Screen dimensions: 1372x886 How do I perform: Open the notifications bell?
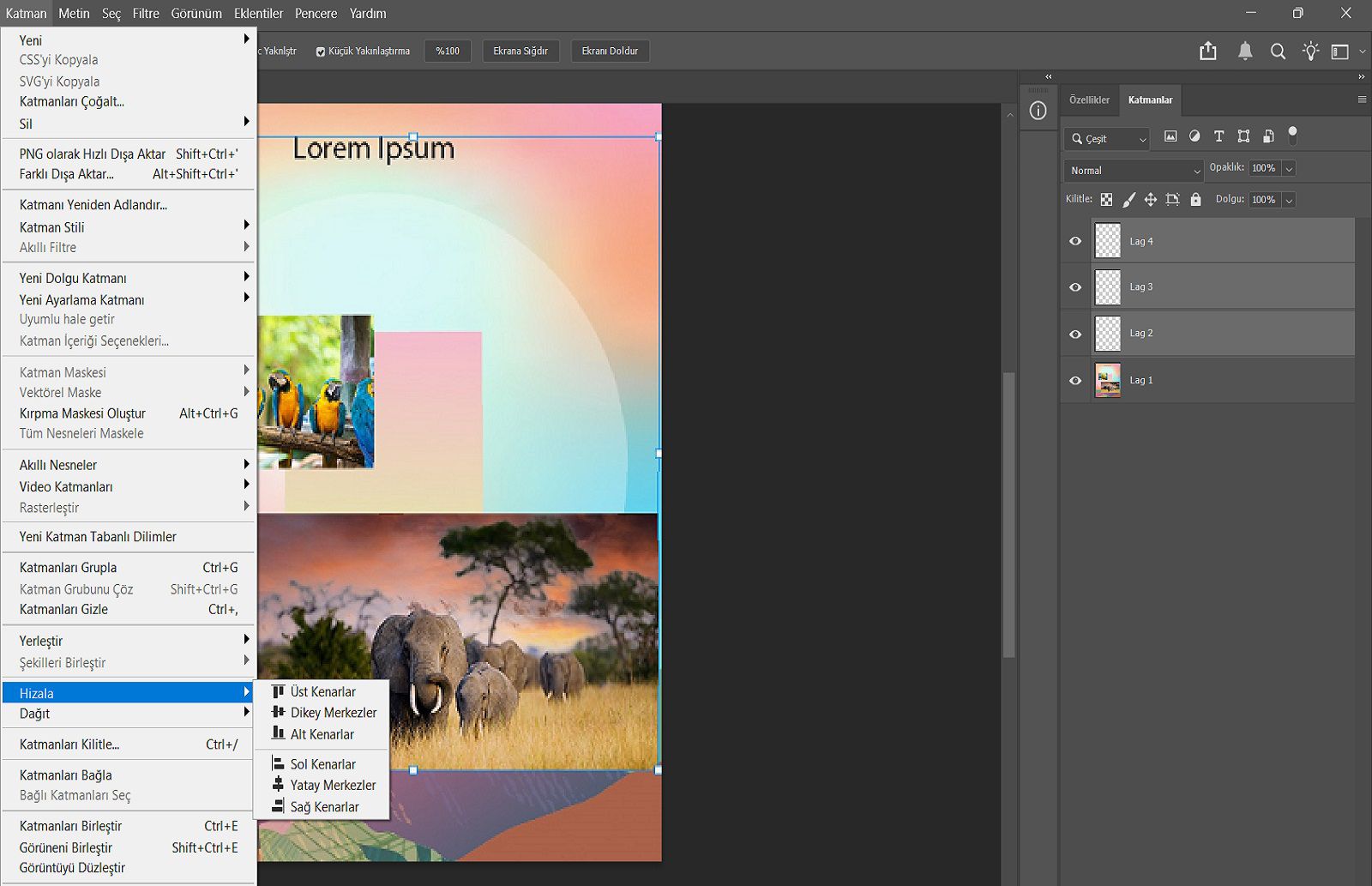click(1245, 51)
